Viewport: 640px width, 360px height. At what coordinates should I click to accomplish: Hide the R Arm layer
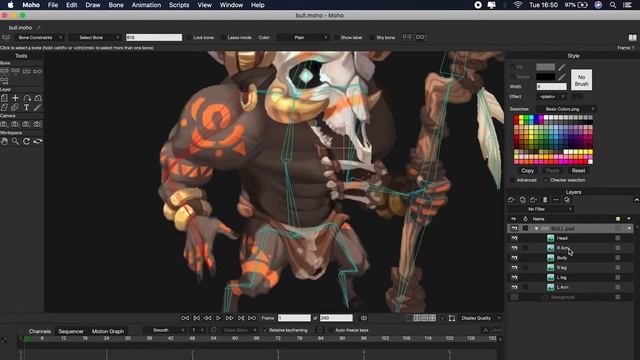pyautogui.click(x=514, y=248)
